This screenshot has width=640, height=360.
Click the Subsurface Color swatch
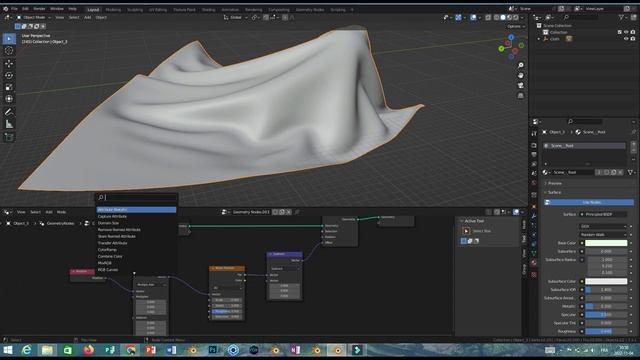click(x=606, y=281)
